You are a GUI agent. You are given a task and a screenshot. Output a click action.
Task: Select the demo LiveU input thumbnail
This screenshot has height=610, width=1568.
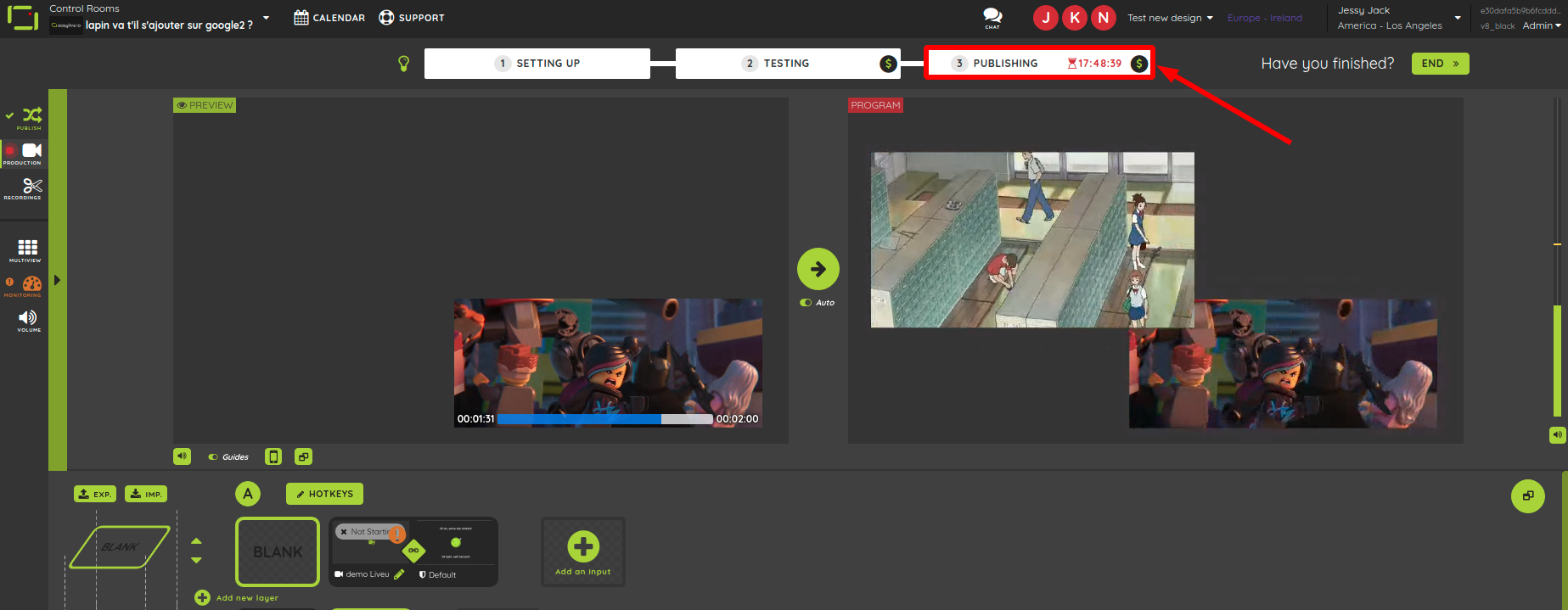(x=371, y=542)
